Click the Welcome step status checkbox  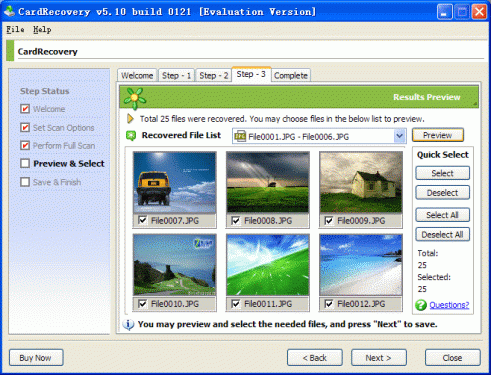(x=25, y=109)
